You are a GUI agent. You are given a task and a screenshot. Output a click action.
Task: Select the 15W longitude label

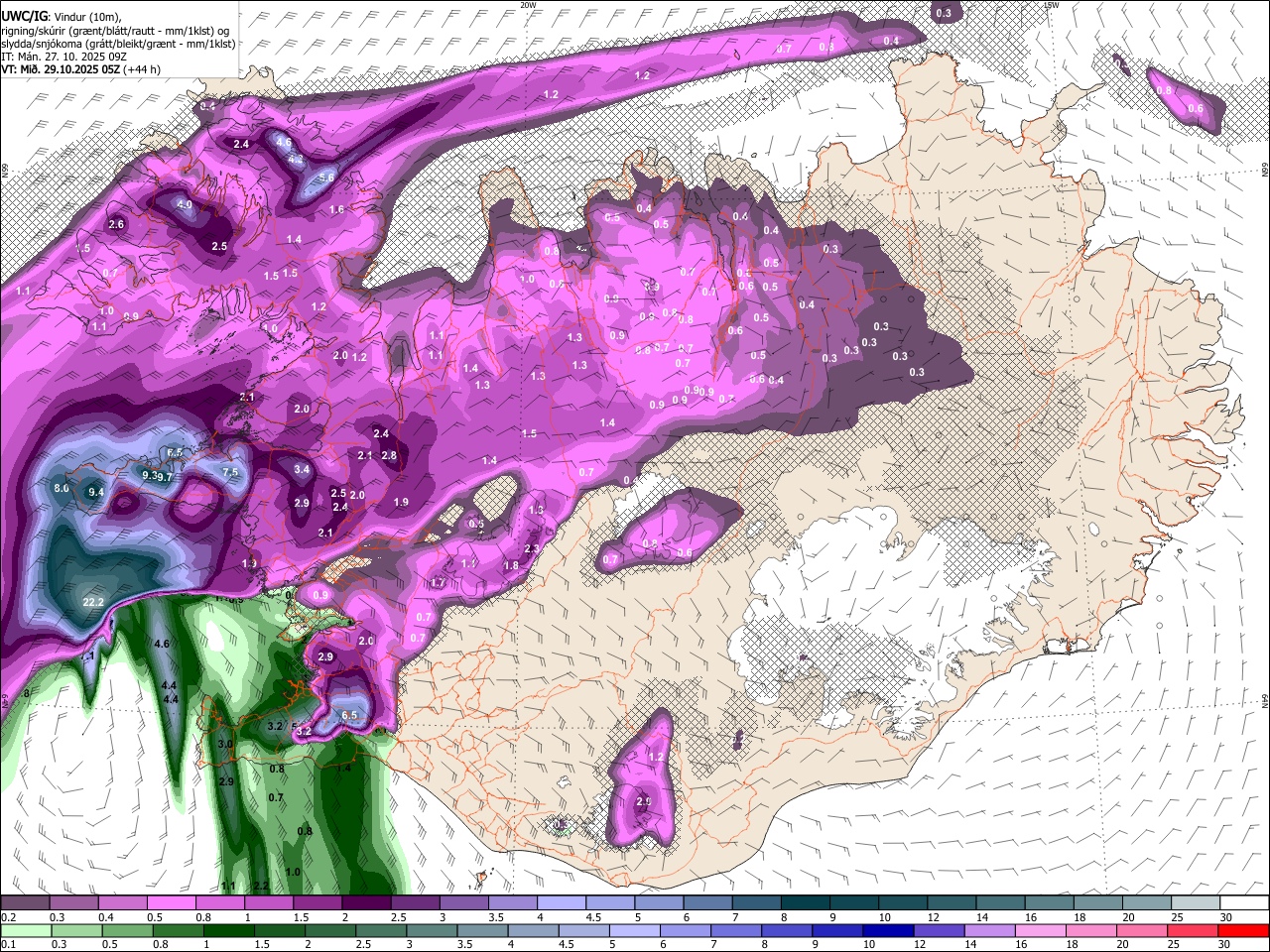1053,5
